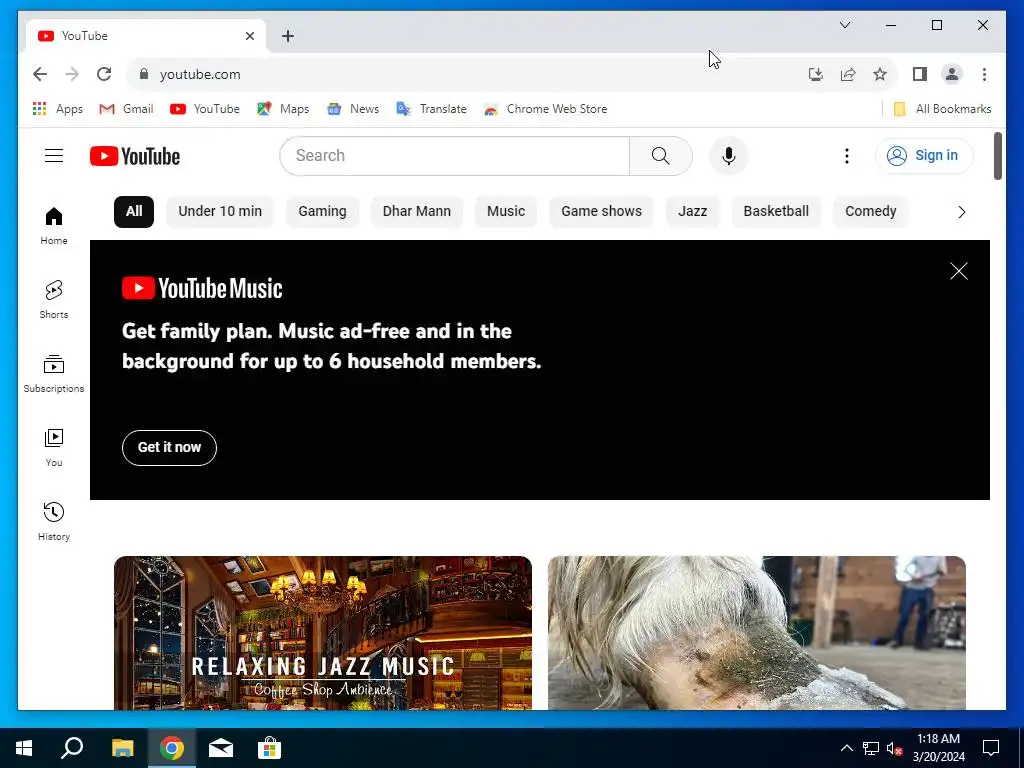The image size is (1024, 768).
Task: Bookmark this tab with star icon
Action: click(x=880, y=74)
